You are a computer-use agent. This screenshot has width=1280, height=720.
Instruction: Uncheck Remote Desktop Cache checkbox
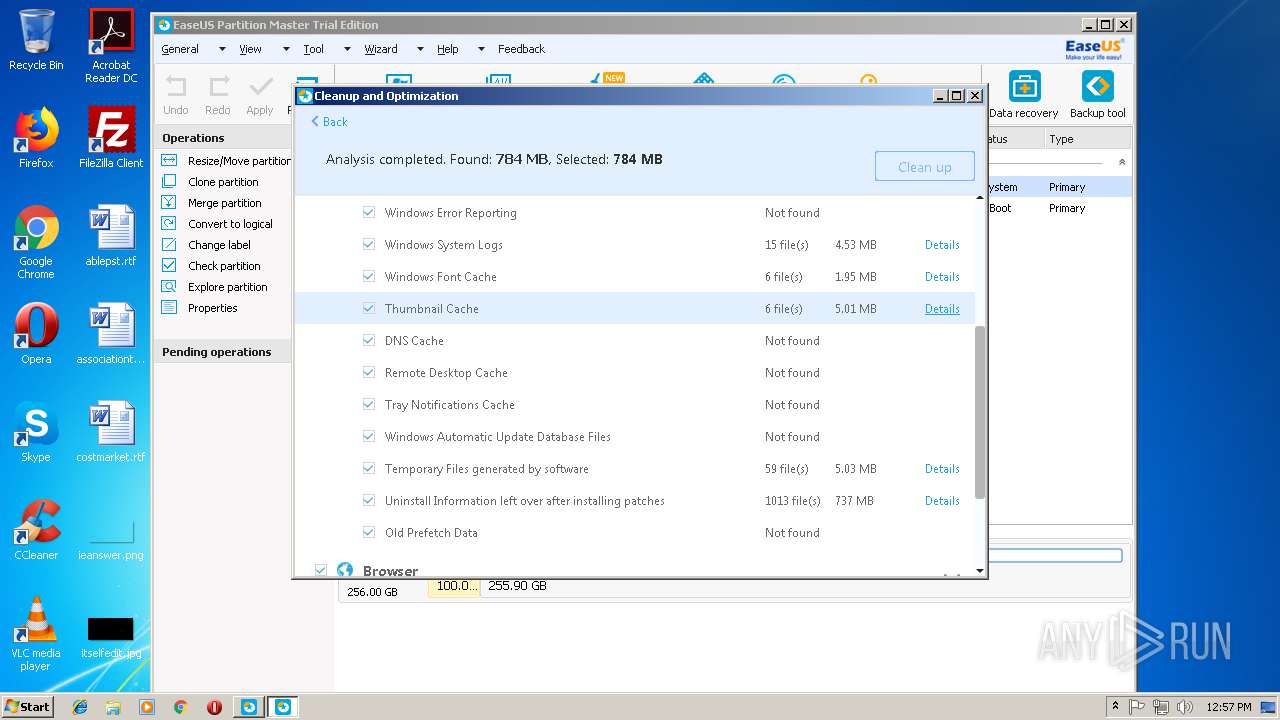click(x=369, y=373)
